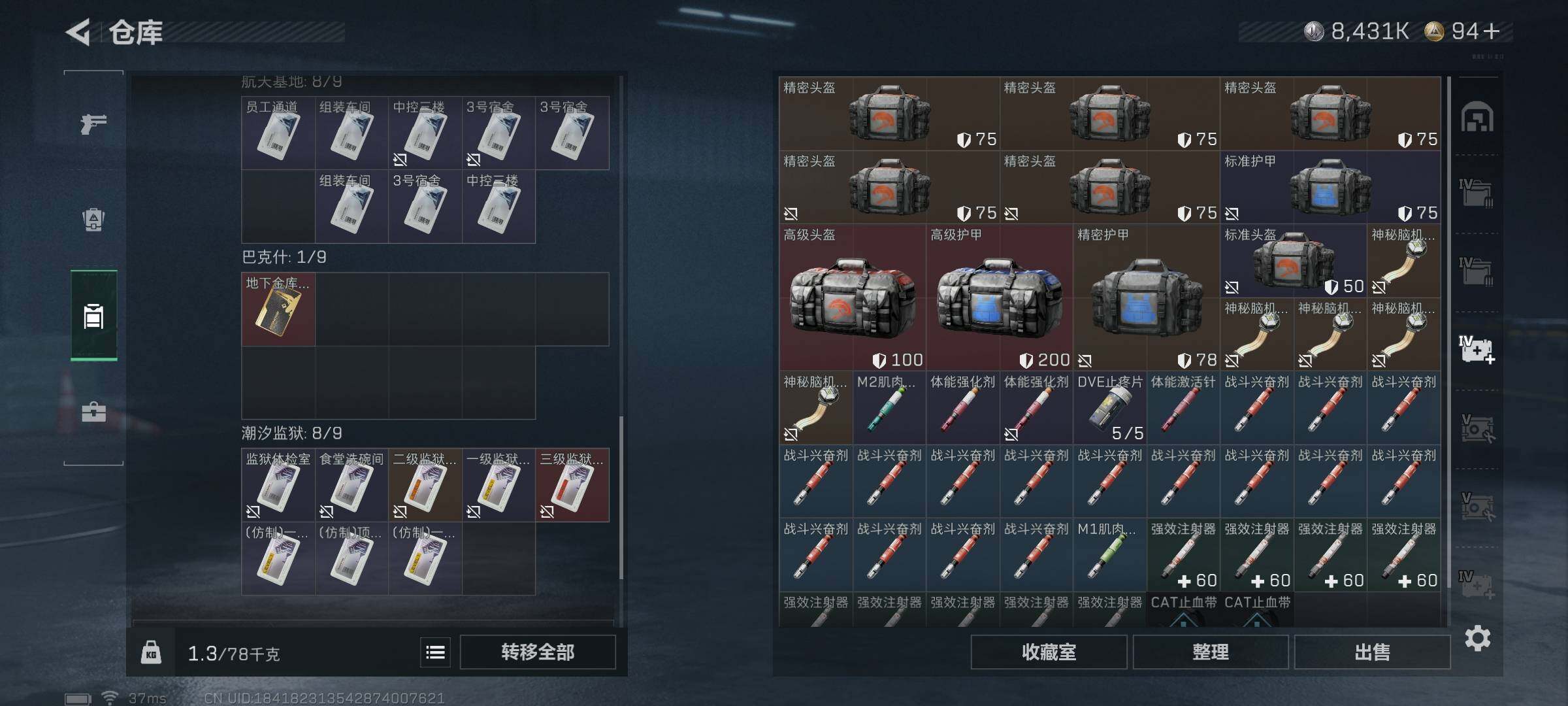Toggle the list view icon beside 转移全部
1568x706 pixels.
(435, 652)
